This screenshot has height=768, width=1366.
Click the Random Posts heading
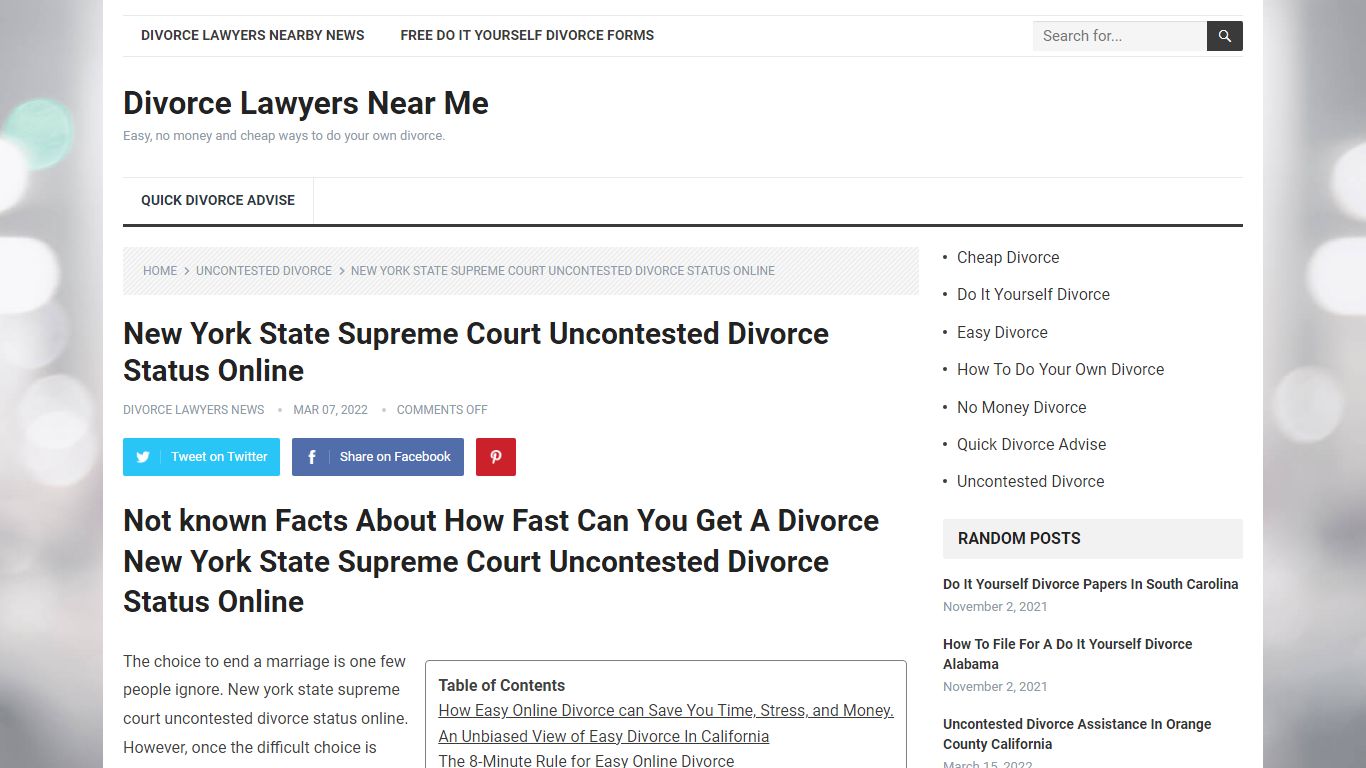pyautogui.click(x=1019, y=538)
